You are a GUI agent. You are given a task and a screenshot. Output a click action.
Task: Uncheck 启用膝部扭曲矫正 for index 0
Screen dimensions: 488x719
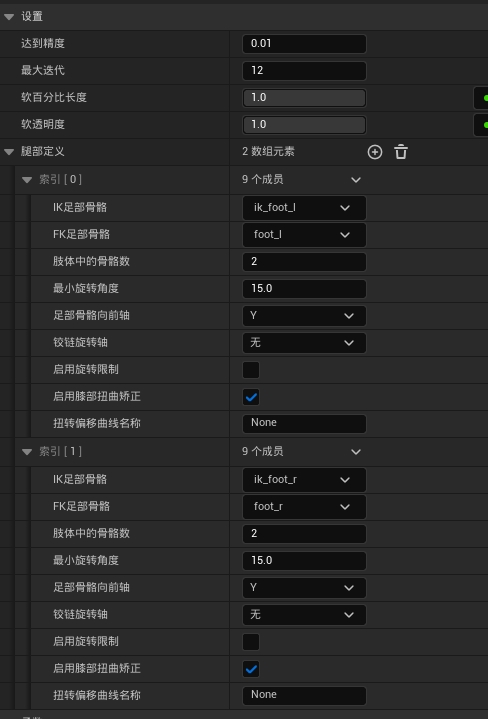[x=251, y=397]
